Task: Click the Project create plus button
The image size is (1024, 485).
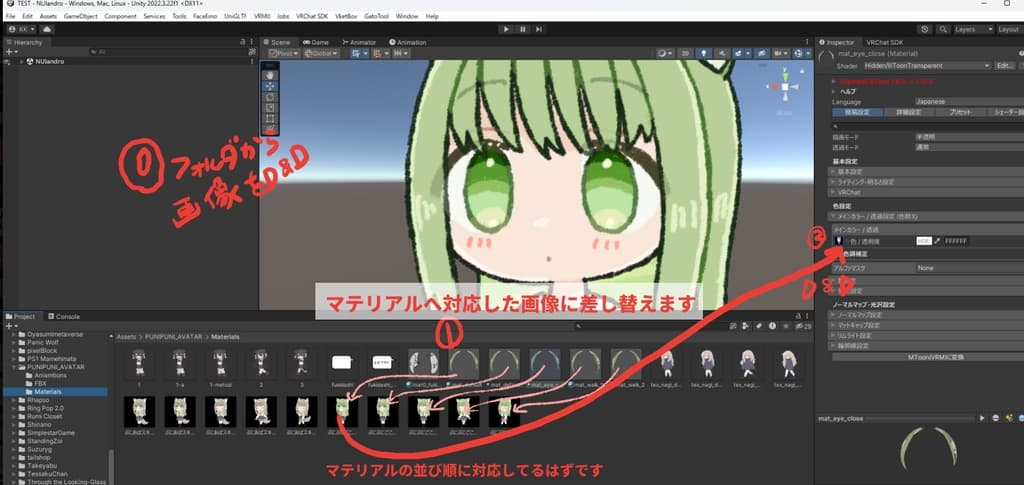Action: click(x=10, y=326)
